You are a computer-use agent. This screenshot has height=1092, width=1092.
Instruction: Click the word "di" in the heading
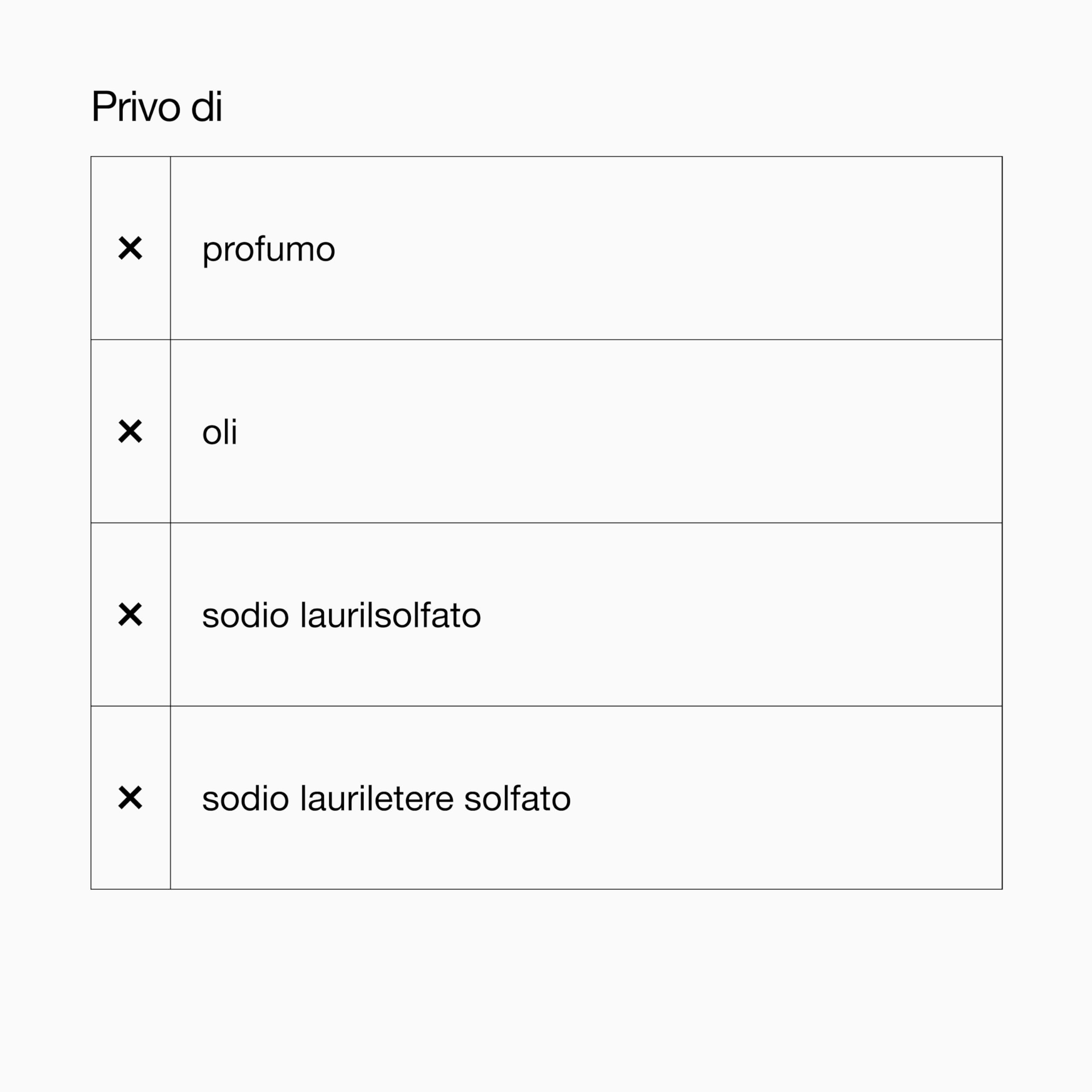pyautogui.click(x=207, y=106)
